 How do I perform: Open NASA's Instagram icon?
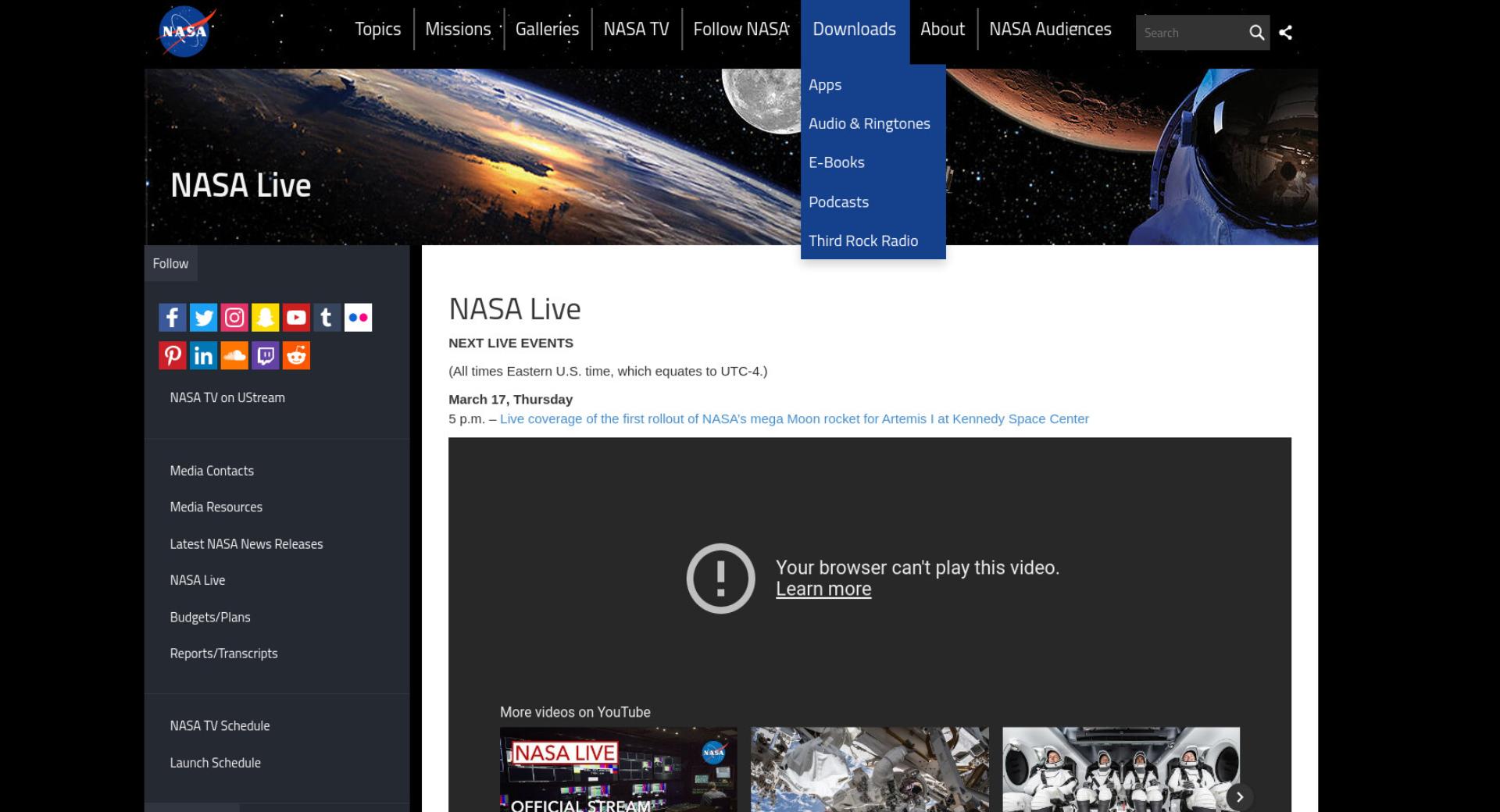tap(234, 317)
